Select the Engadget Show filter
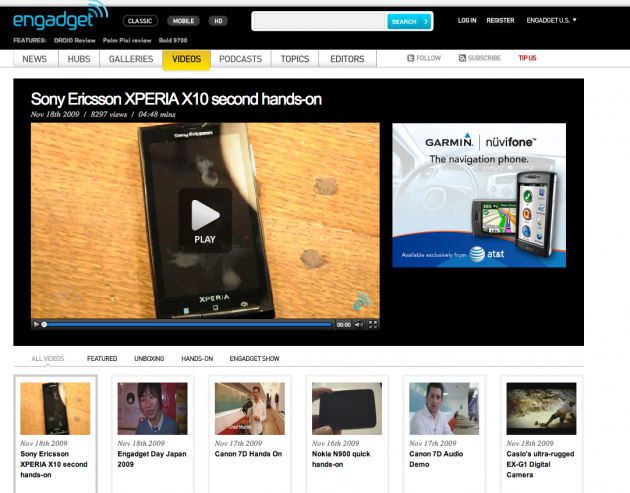The image size is (630, 493). click(x=254, y=359)
